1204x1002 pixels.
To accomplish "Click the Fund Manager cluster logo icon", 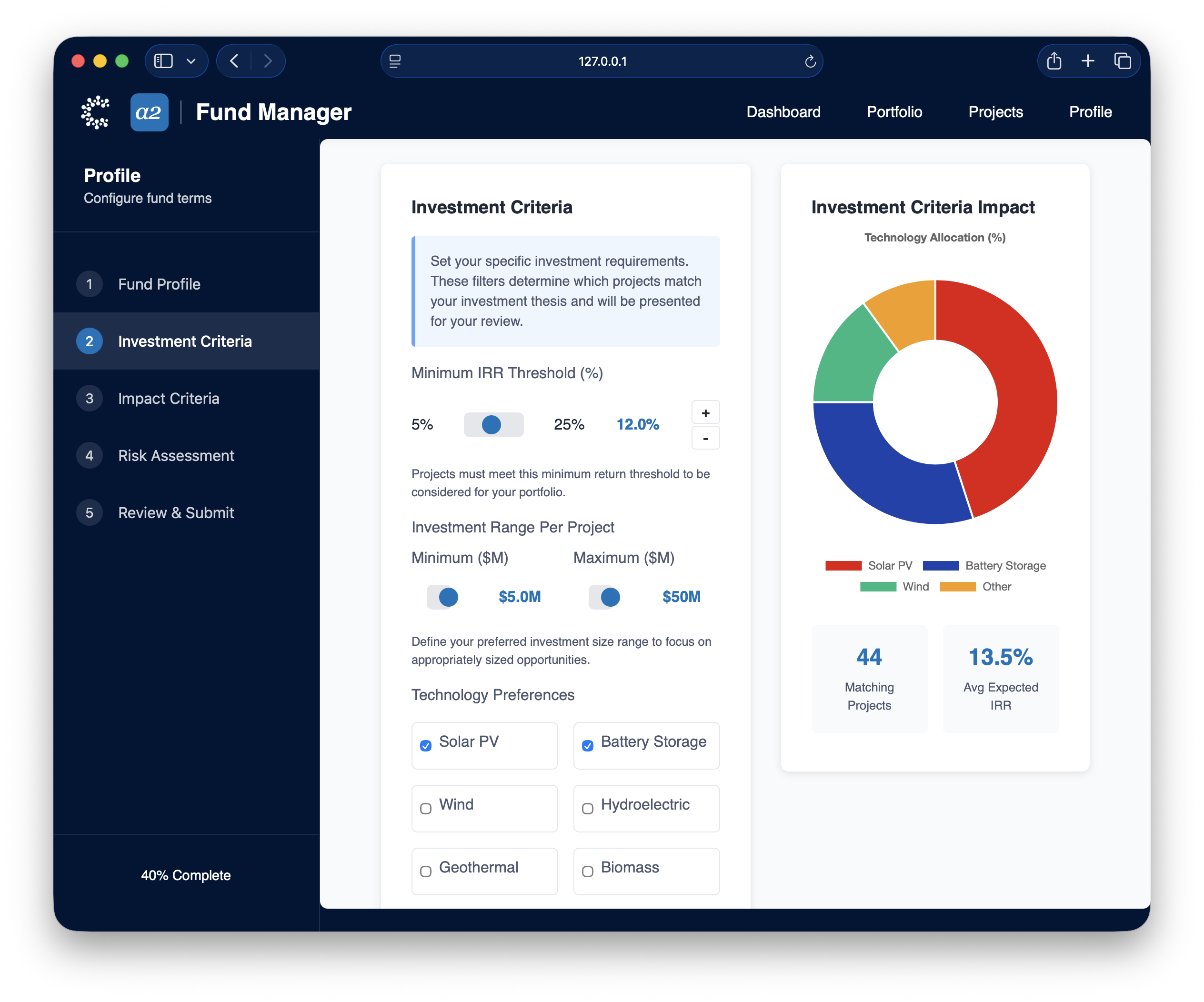I will click(x=95, y=112).
